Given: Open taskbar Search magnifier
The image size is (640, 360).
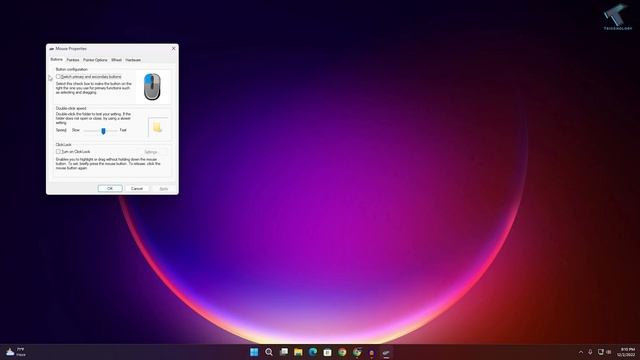Looking at the screenshot, I should coord(269,352).
